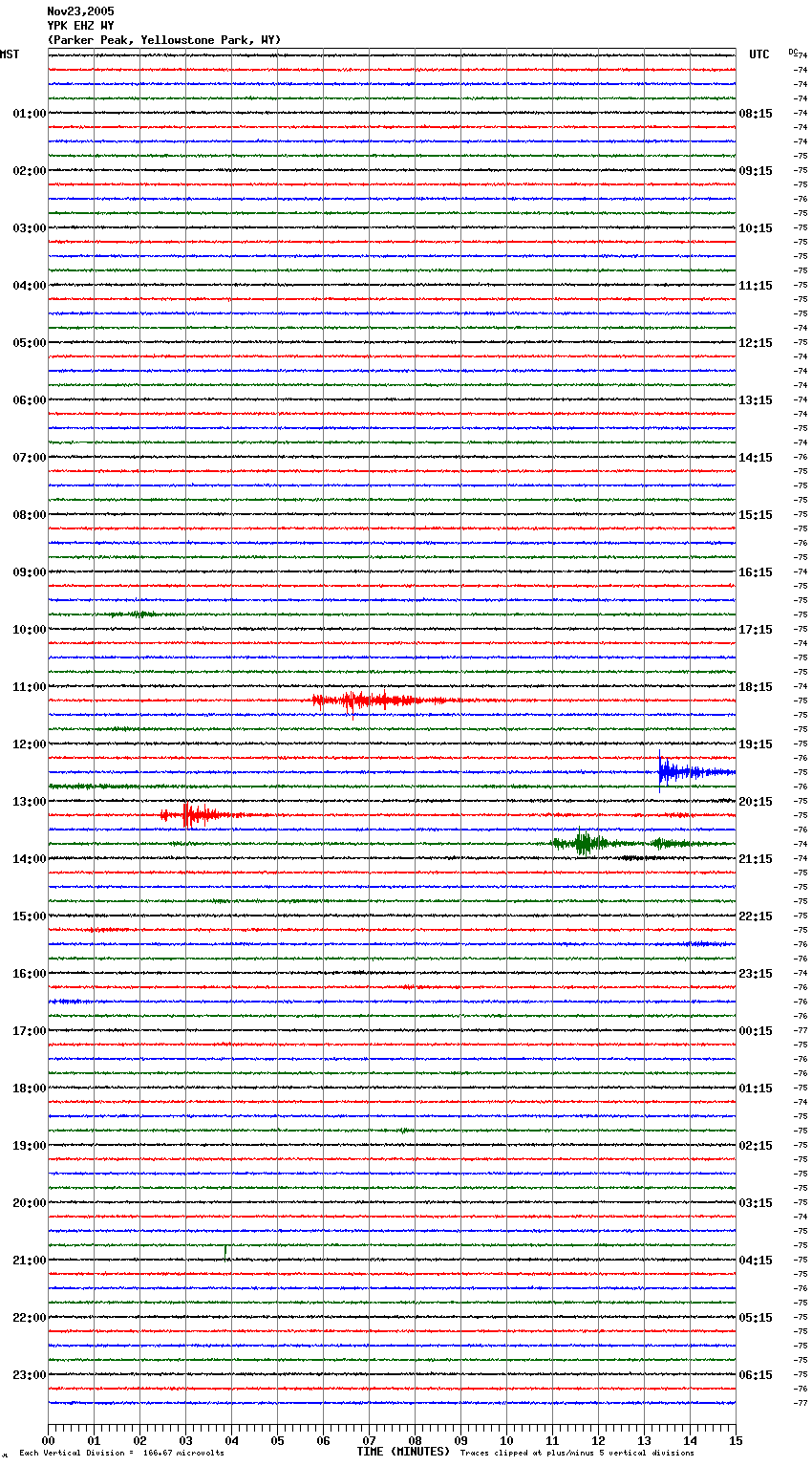
Task: Select the 14:00 MST time label
Action: [30, 859]
